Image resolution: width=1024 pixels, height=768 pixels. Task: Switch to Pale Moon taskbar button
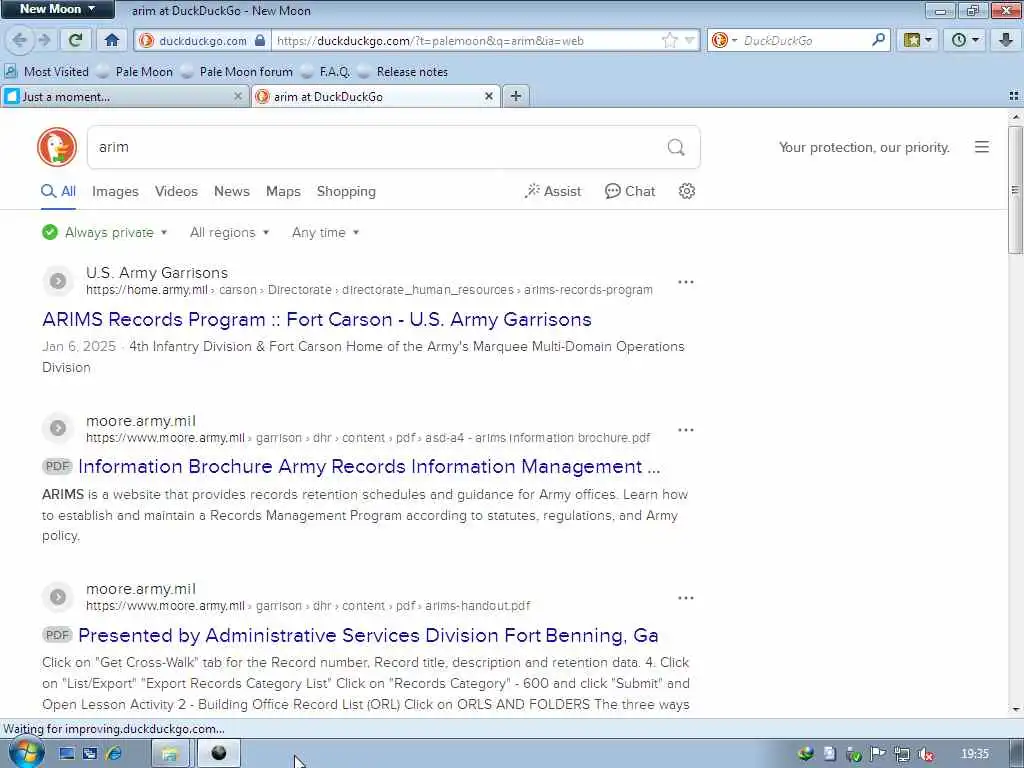point(219,754)
